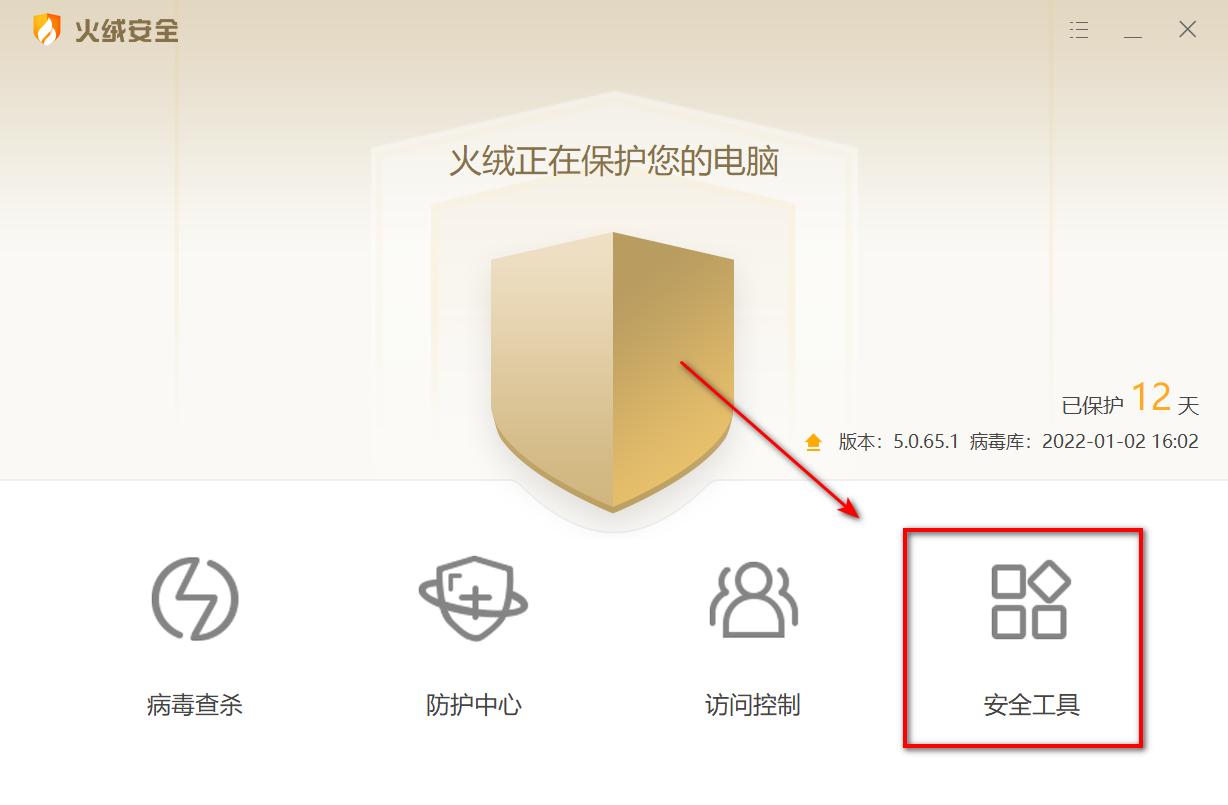Click the orange update arrow icon

tap(813, 441)
